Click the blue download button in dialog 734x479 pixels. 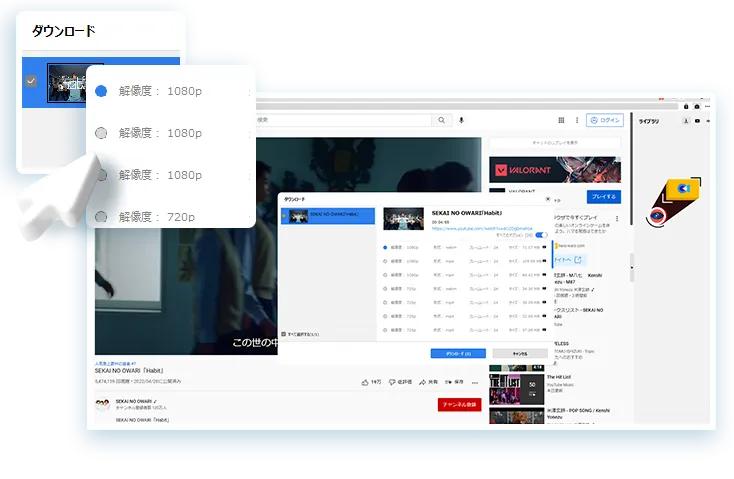tap(458, 354)
